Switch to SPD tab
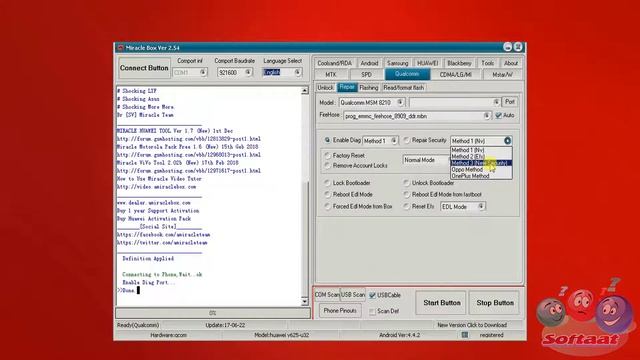This screenshot has width=640, height=360. tap(367, 75)
